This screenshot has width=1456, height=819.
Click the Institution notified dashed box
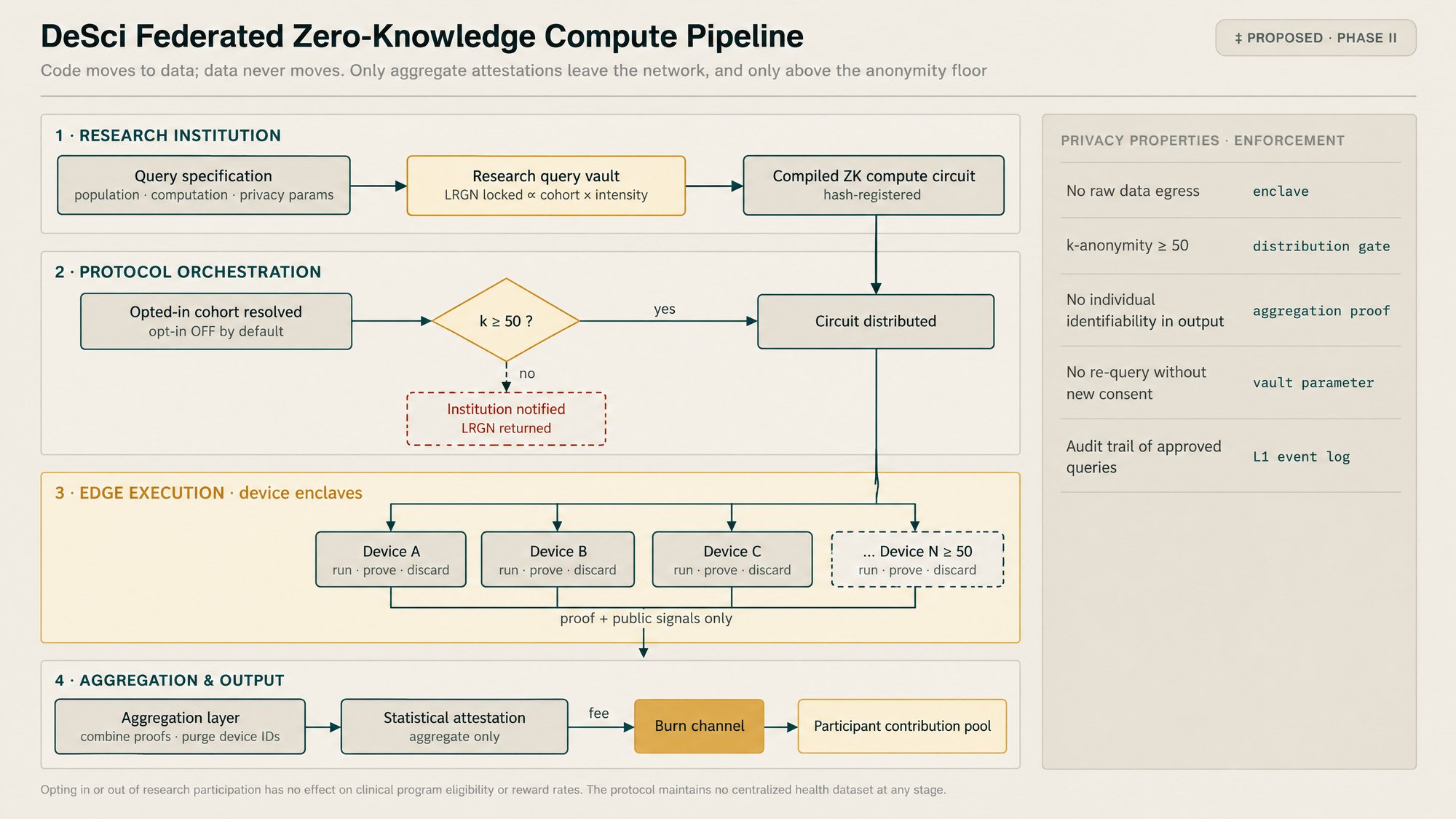pyautogui.click(x=506, y=419)
